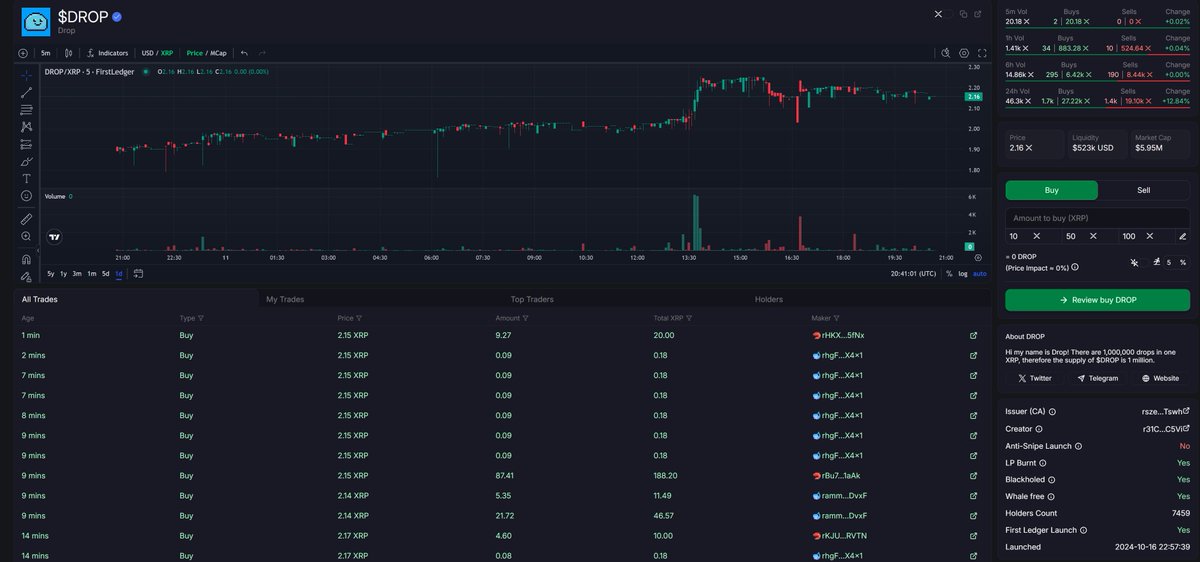Open time zone selector showing UTC
This screenshot has height=562, width=1200.
914,274
